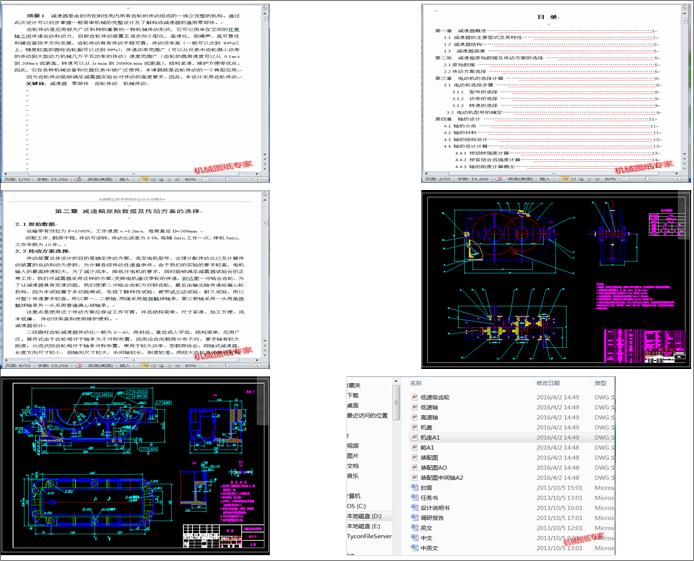This screenshot has height=561, width=694.
Task: Select 本地磁盘 (E:) drive
Action: (364, 526)
